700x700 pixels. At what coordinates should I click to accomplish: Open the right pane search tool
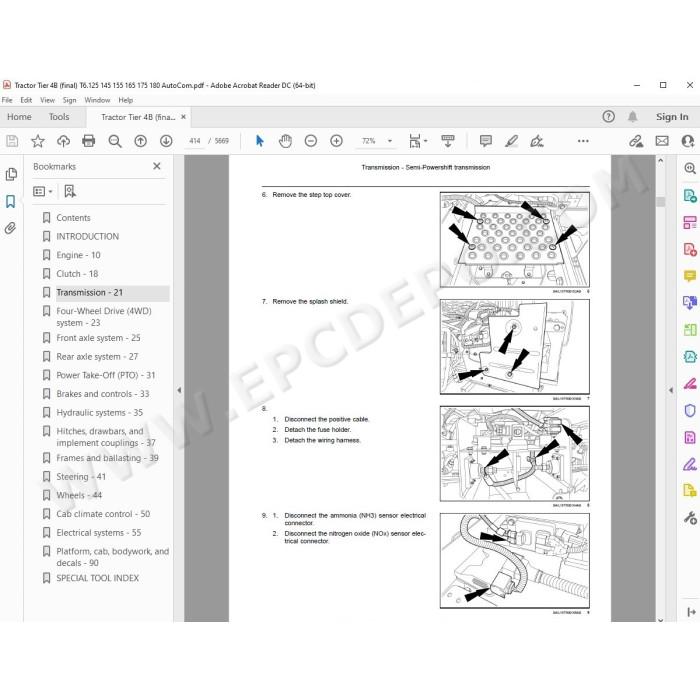click(690, 168)
